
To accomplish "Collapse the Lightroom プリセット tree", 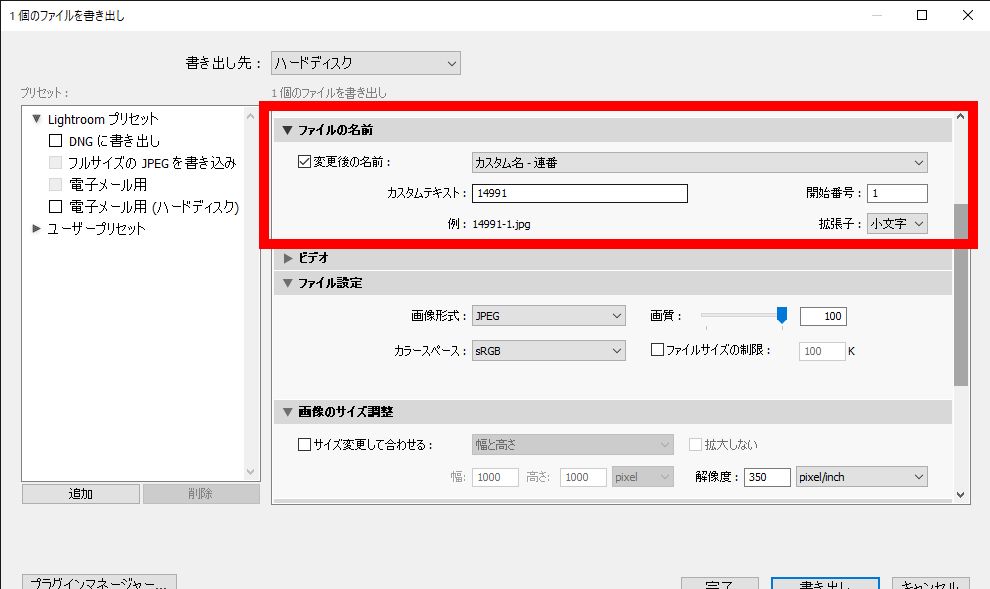I will [x=37, y=119].
